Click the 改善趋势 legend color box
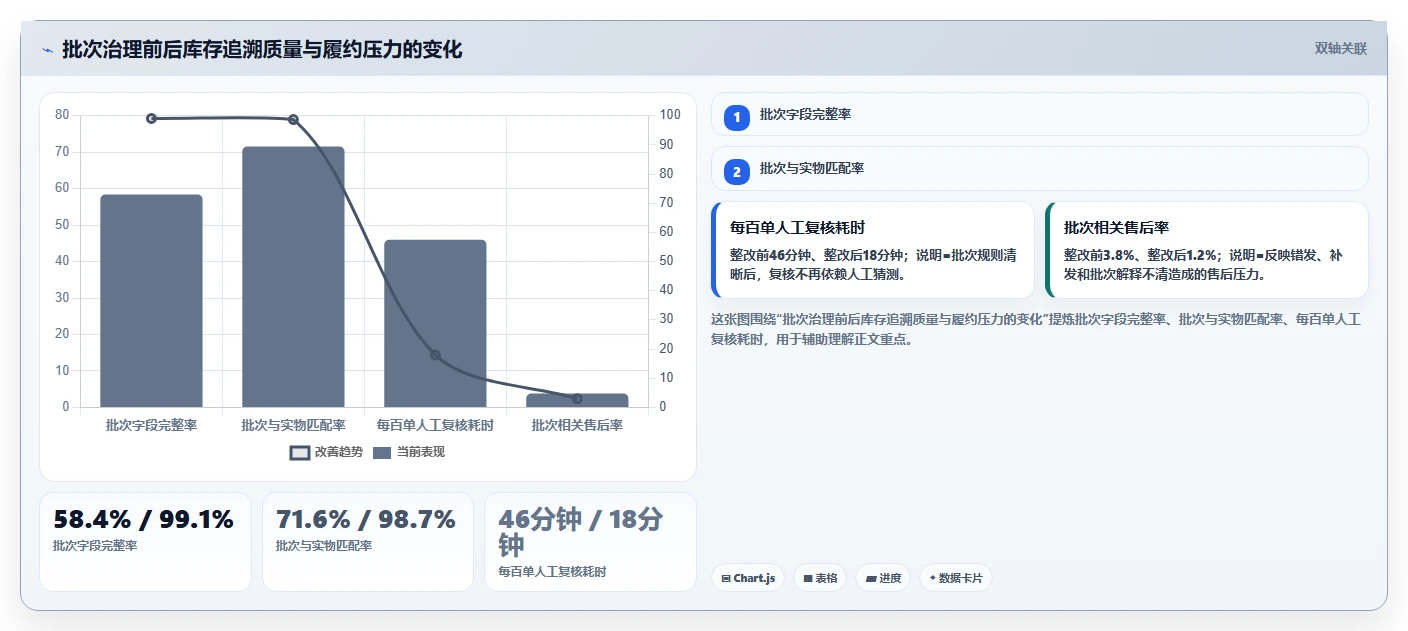Screen dimensions: 1408x631 299,453
